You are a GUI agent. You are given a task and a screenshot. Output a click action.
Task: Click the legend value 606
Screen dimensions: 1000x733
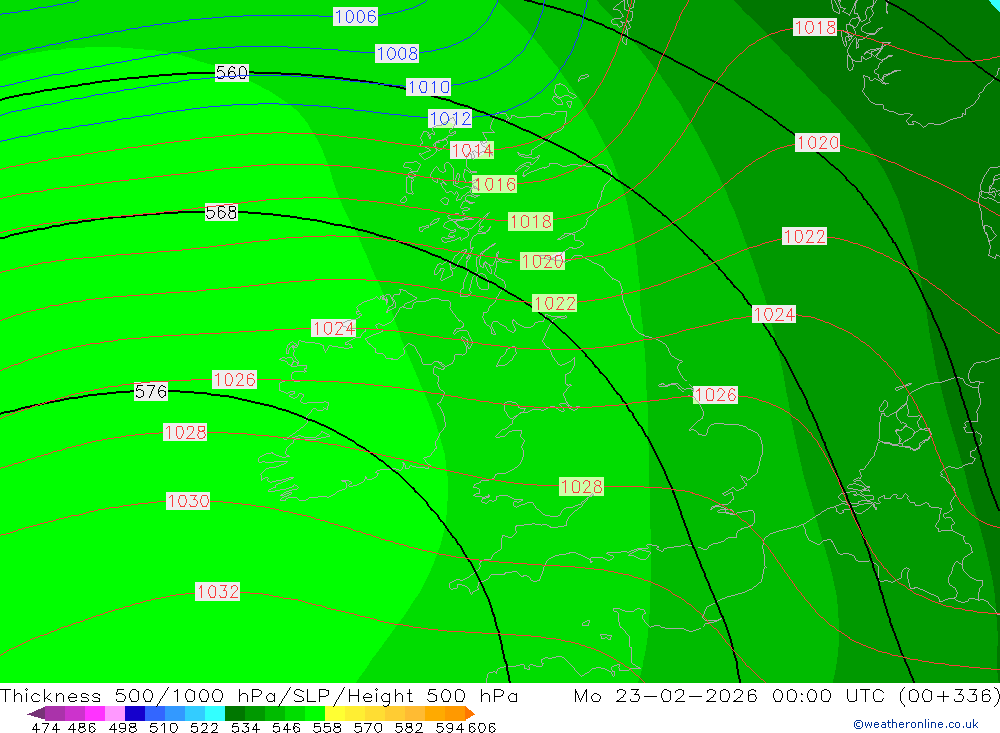(482, 727)
